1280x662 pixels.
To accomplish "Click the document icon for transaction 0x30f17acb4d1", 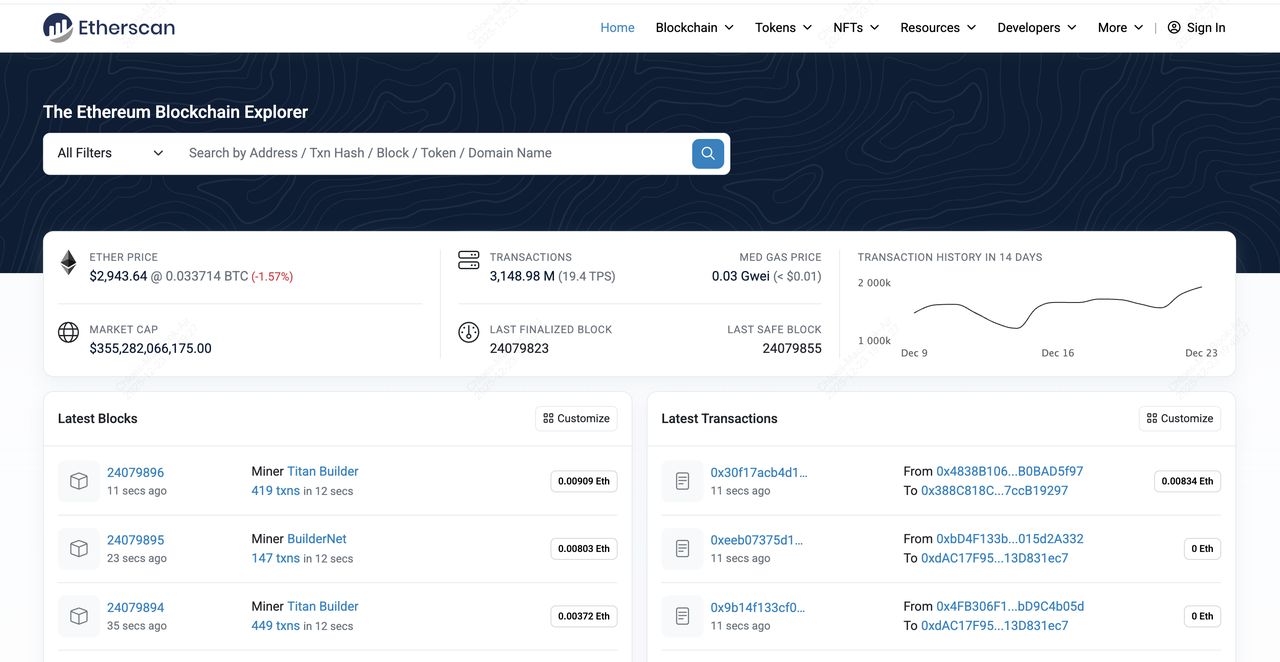I will coord(682,481).
